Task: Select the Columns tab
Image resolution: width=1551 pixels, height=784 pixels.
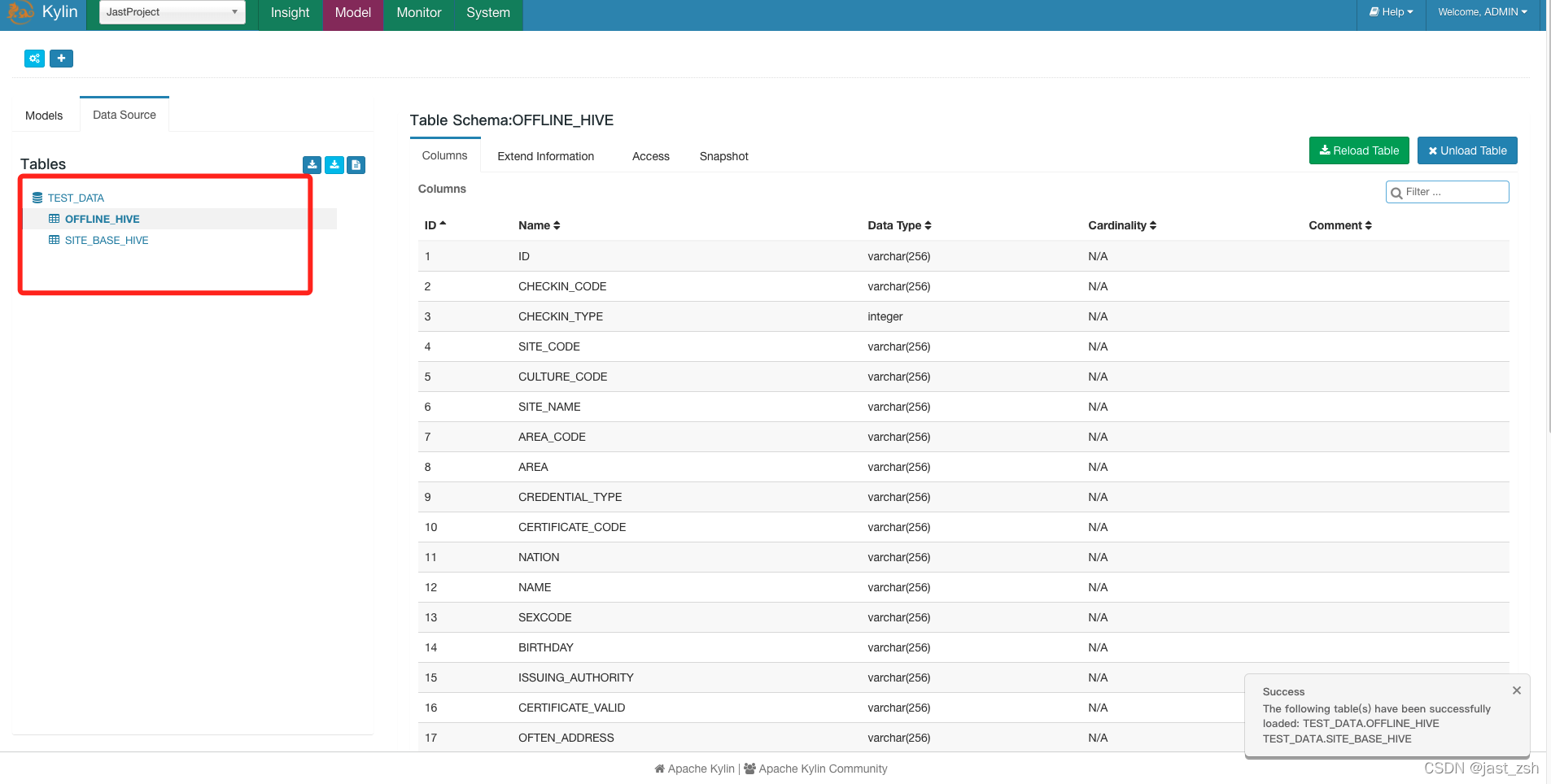Action: [x=445, y=155]
